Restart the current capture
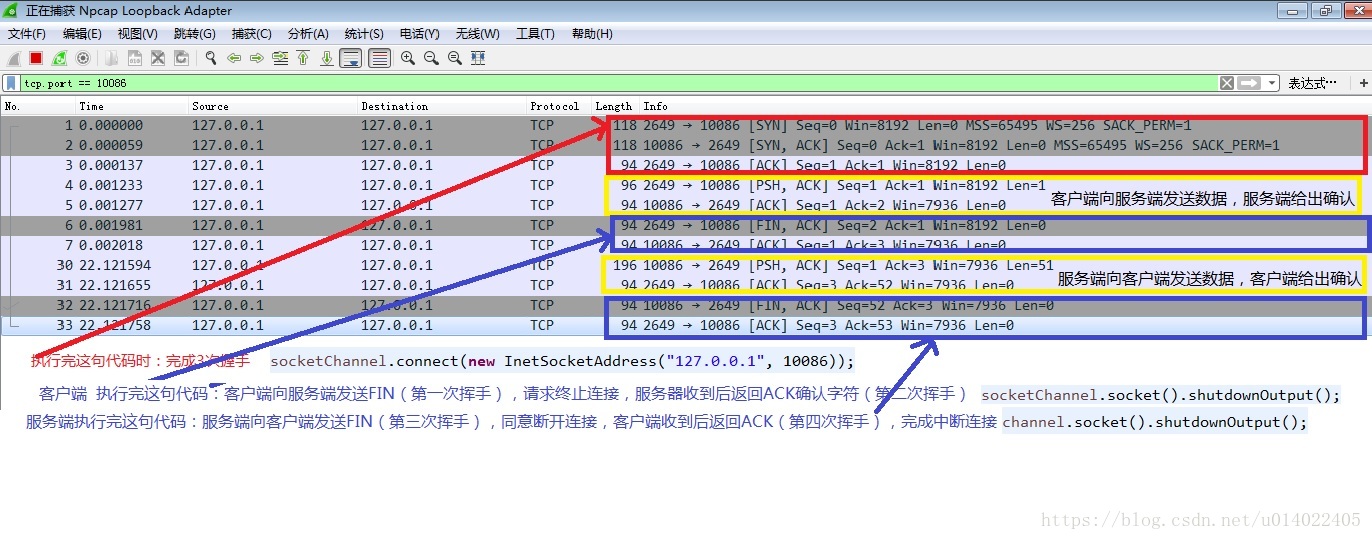The height and width of the screenshot is (540, 1372). click(60, 58)
